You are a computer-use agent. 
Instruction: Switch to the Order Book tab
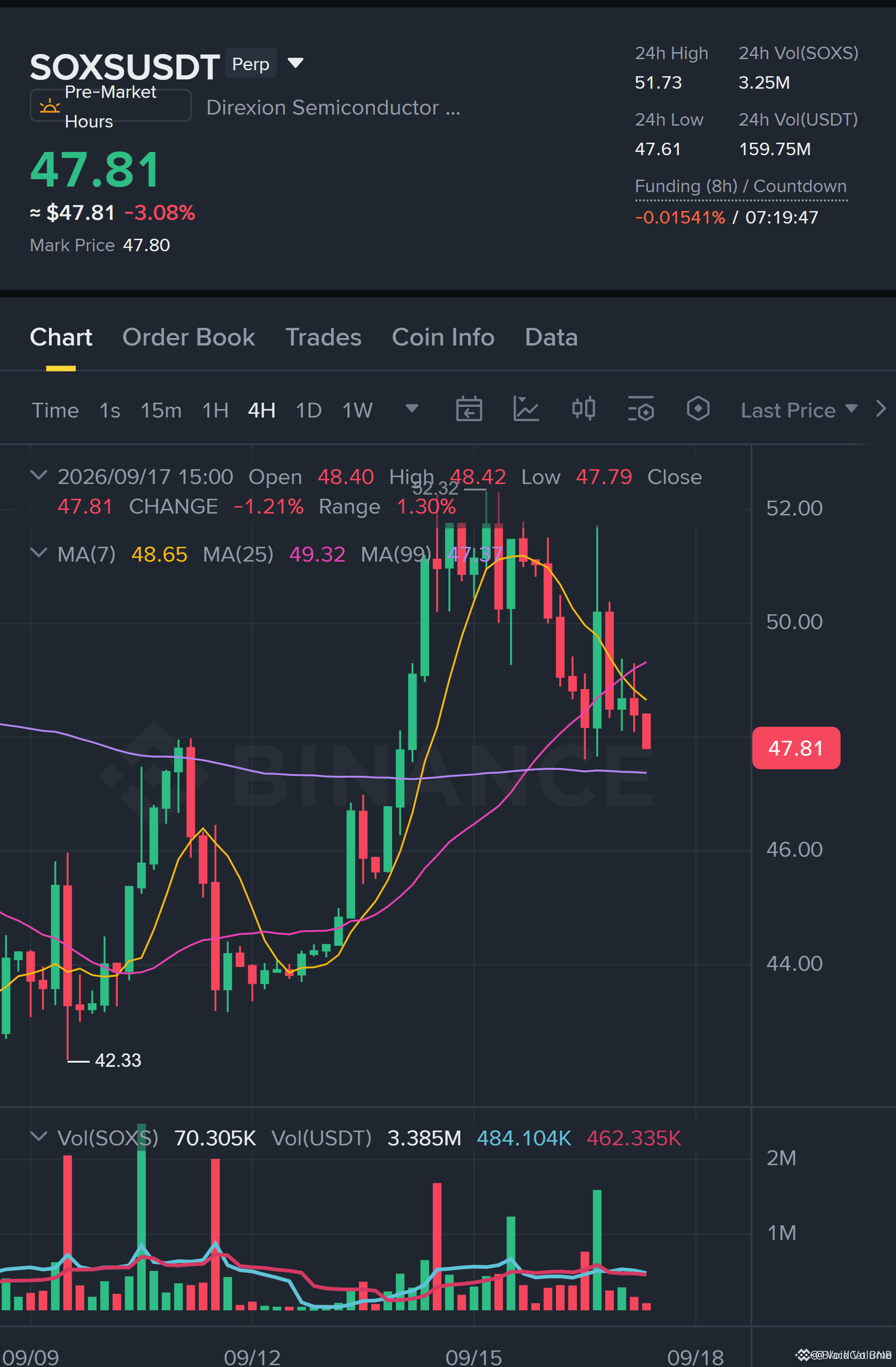(188, 337)
